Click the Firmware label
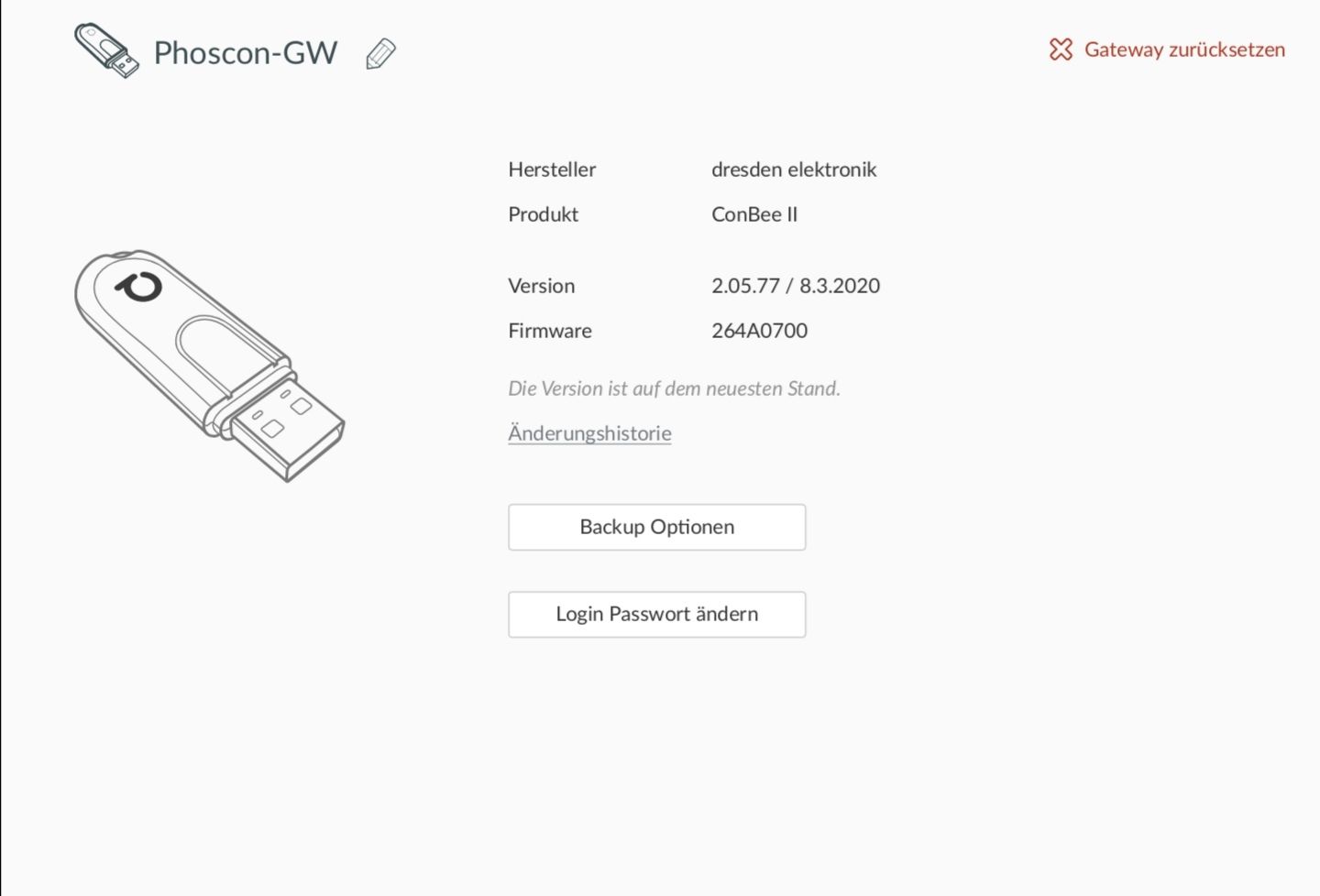The image size is (1320, 896). (x=550, y=331)
